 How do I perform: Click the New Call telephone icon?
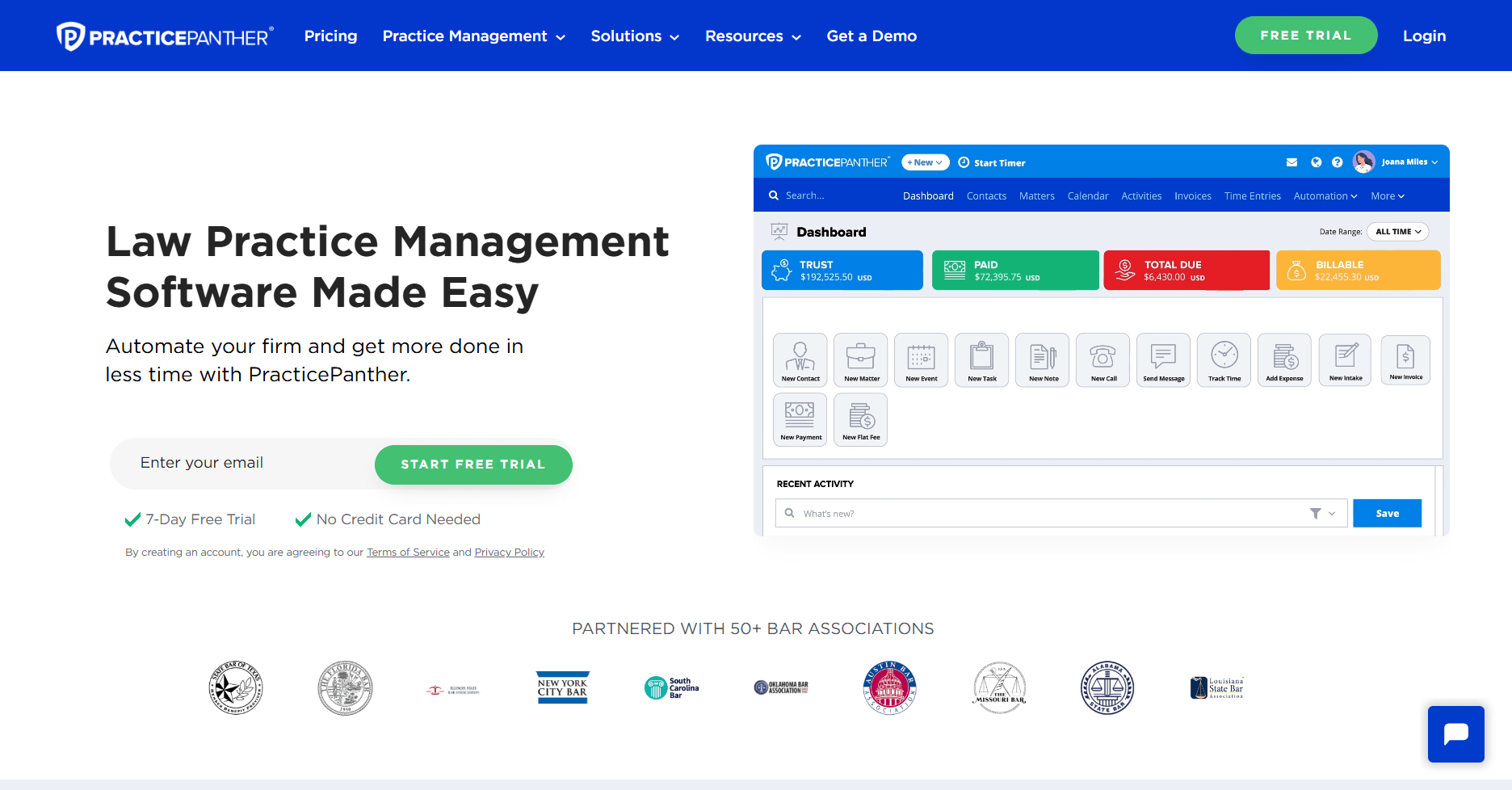(x=1103, y=359)
